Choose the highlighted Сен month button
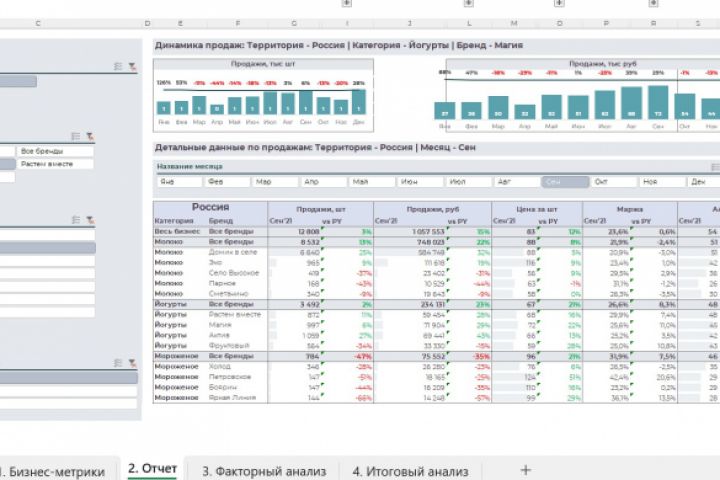 click(x=565, y=182)
